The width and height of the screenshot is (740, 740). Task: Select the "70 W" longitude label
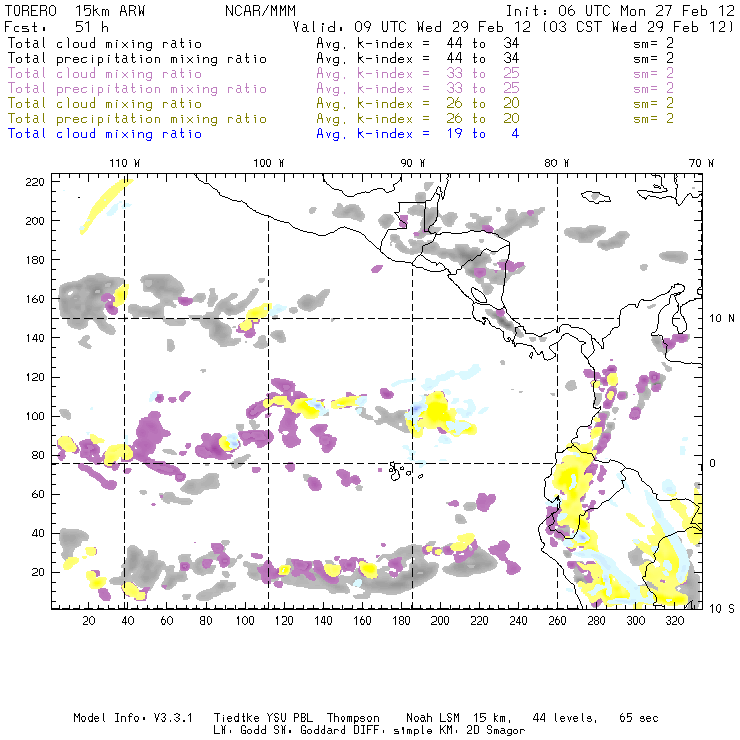click(x=701, y=163)
